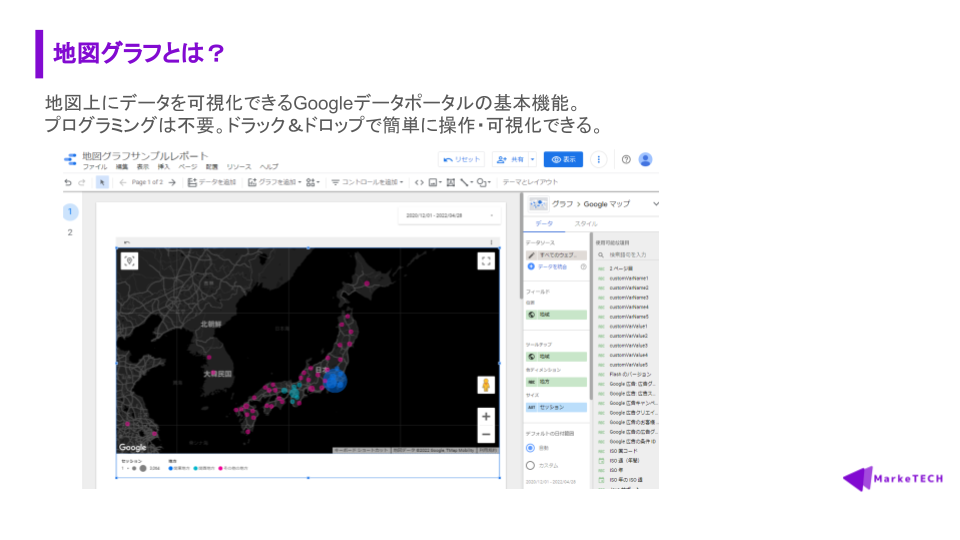Open the 編集 menu
Screen dimensions: 960x540
tap(122, 167)
